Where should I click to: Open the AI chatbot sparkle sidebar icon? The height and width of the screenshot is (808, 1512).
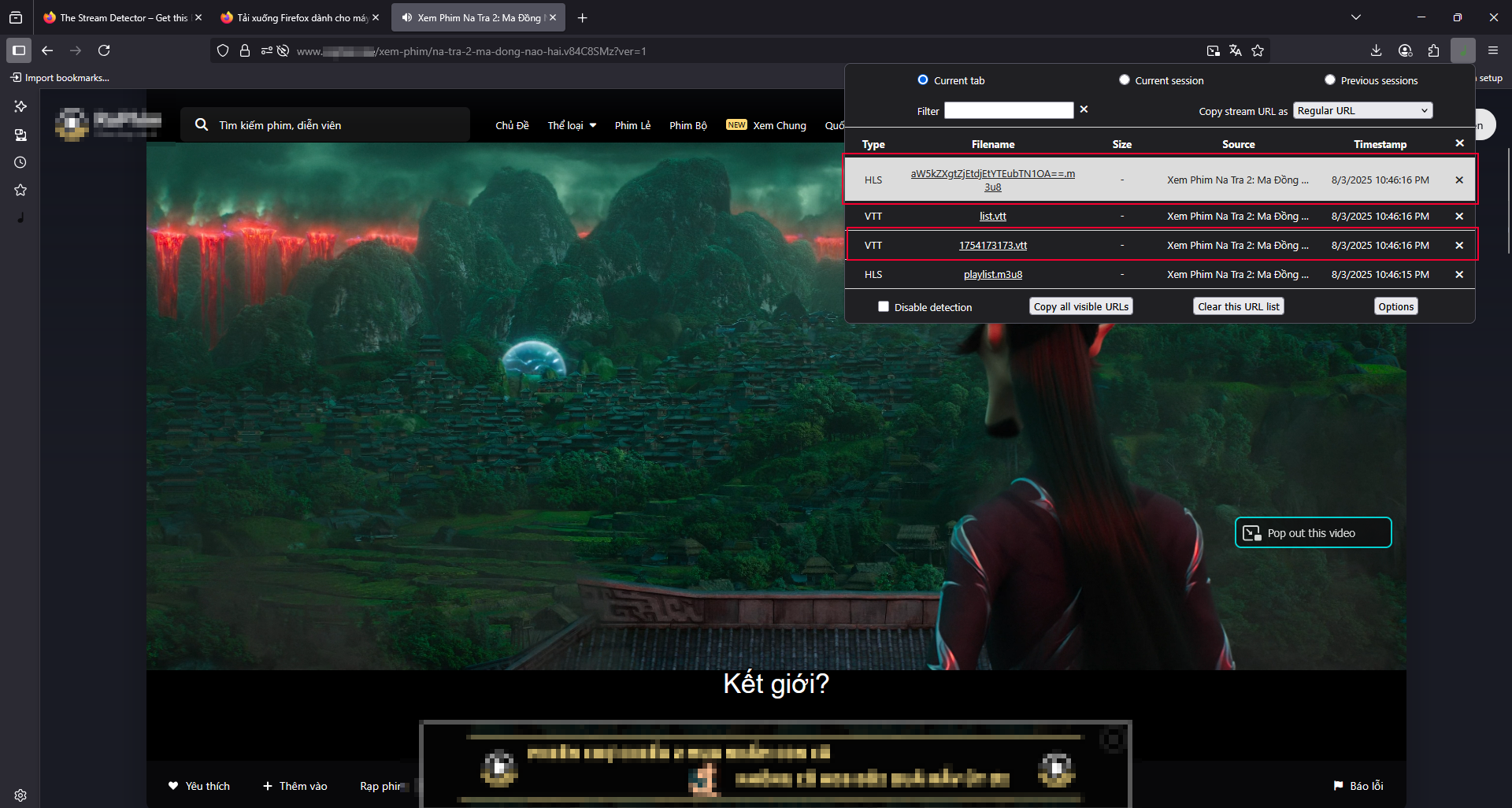20,106
